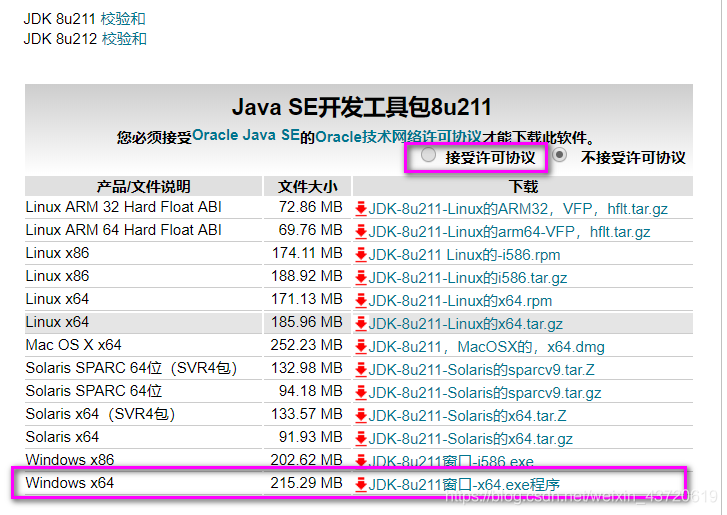Image resolution: width=727 pixels, height=515 pixels.
Task: Click download arrow icon for Linux i586.rpm
Action: click(361, 255)
